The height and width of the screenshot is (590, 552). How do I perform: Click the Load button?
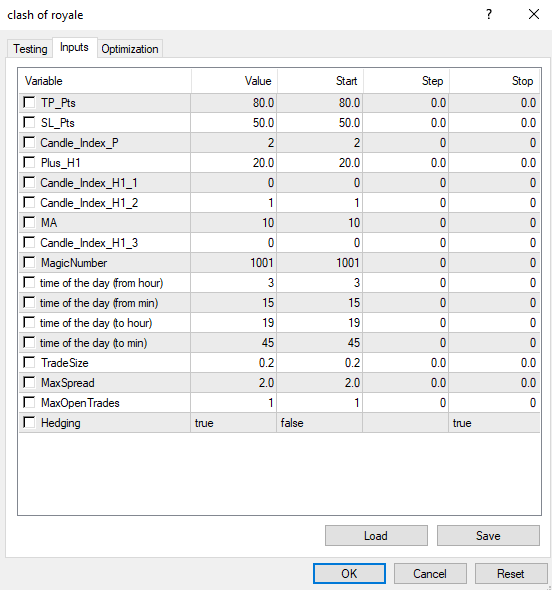pyautogui.click(x=376, y=535)
